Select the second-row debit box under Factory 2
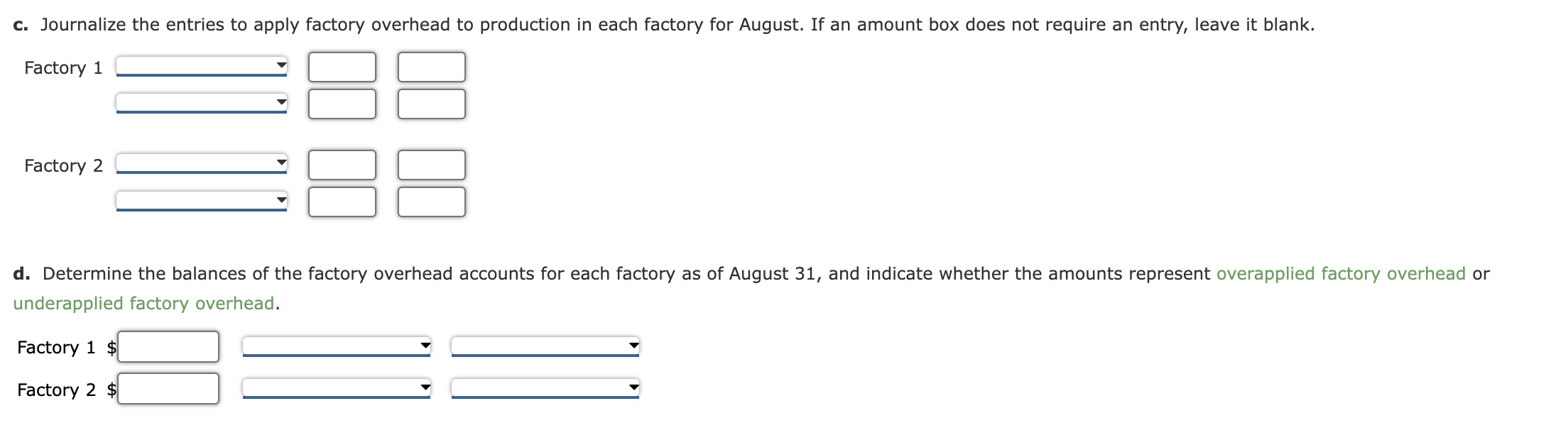 [x=342, y=201]
